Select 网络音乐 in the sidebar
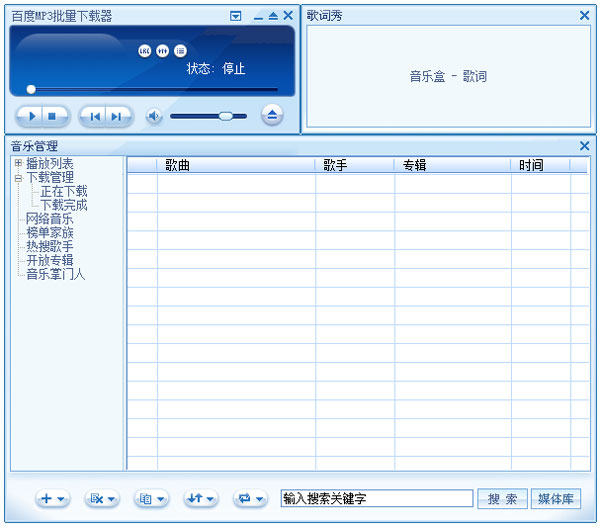 point(50,219)
